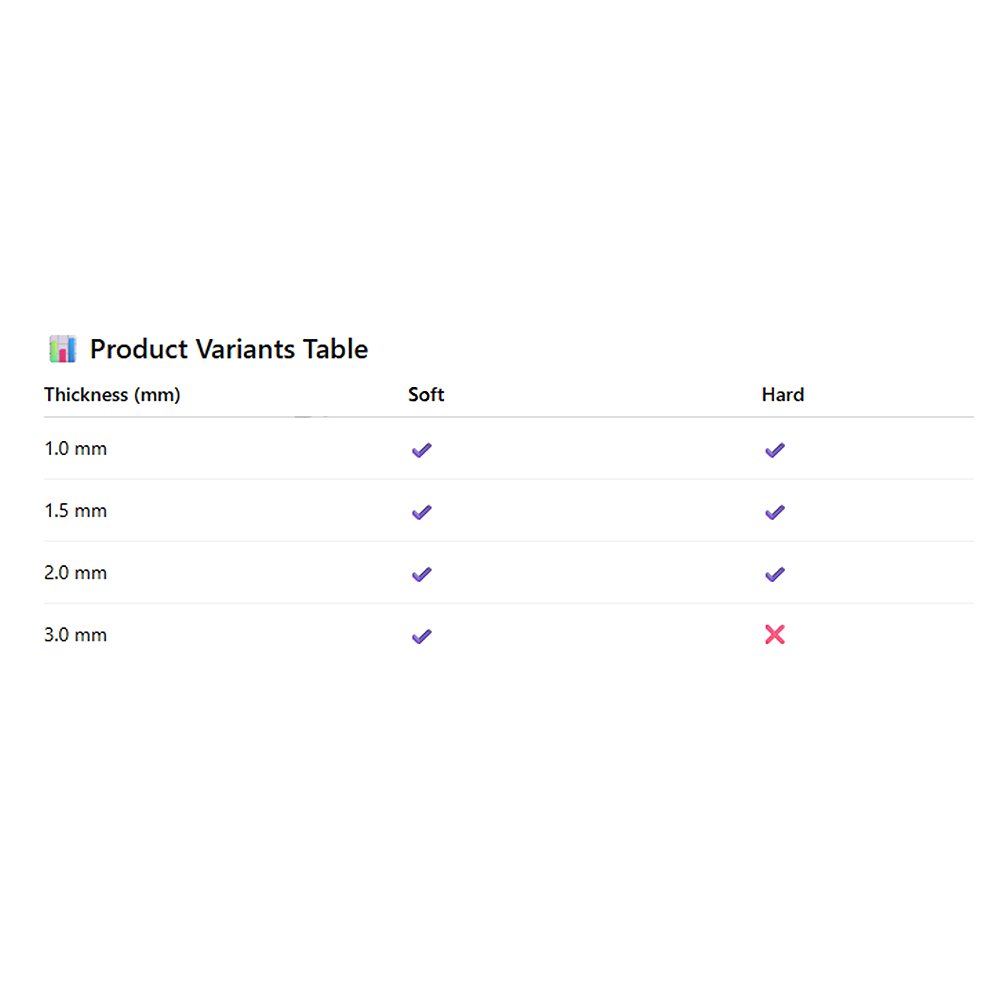Click the word Product in the heading
Image resolution: width=1000 pixels, height=1000 pixels.
(x=139, y=349)
